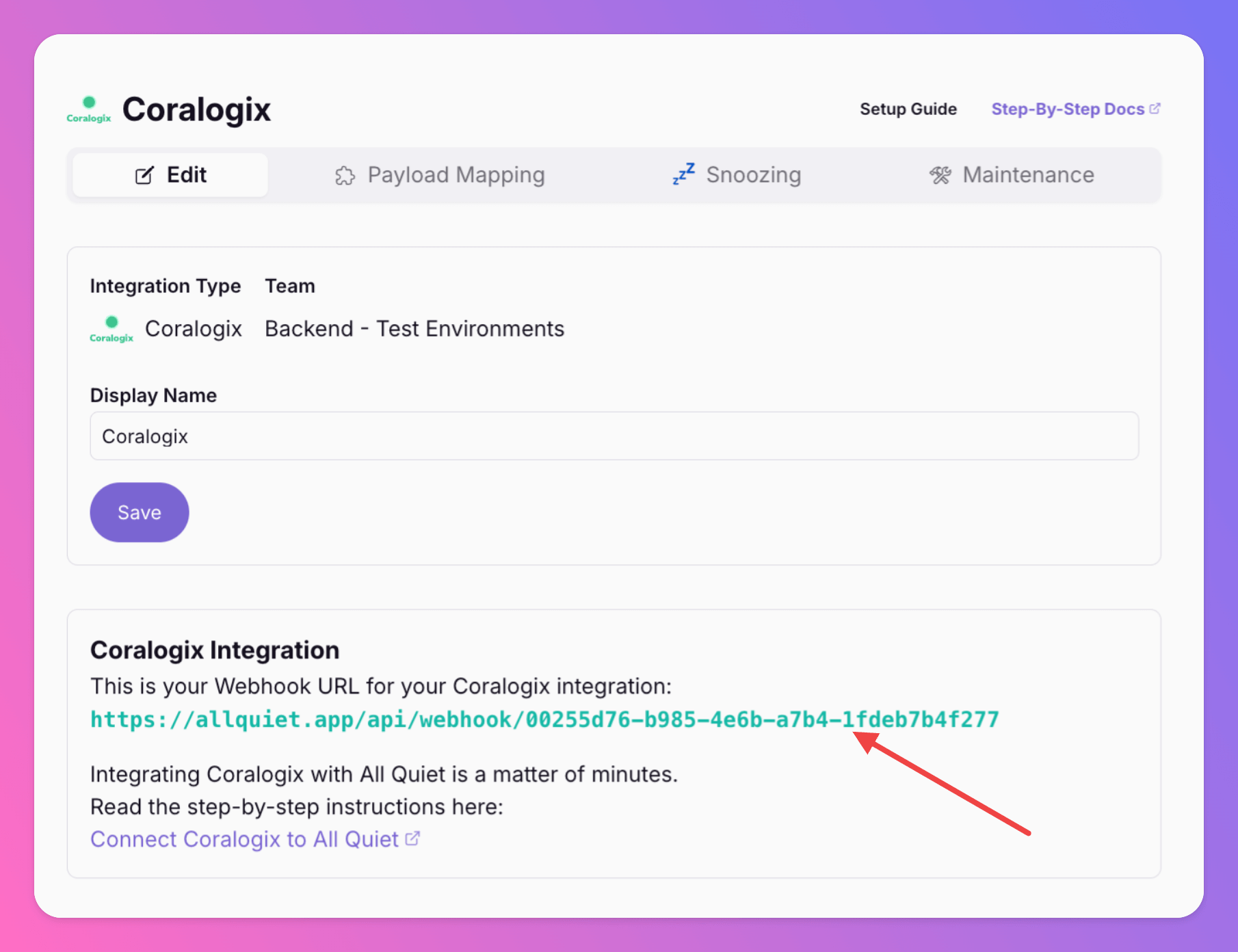Image resolution: width=1238 pixels, height=952 pixels.
Task: Click the external-link icon beside Step-By-Step Docs
Action: coord(1155,108)
